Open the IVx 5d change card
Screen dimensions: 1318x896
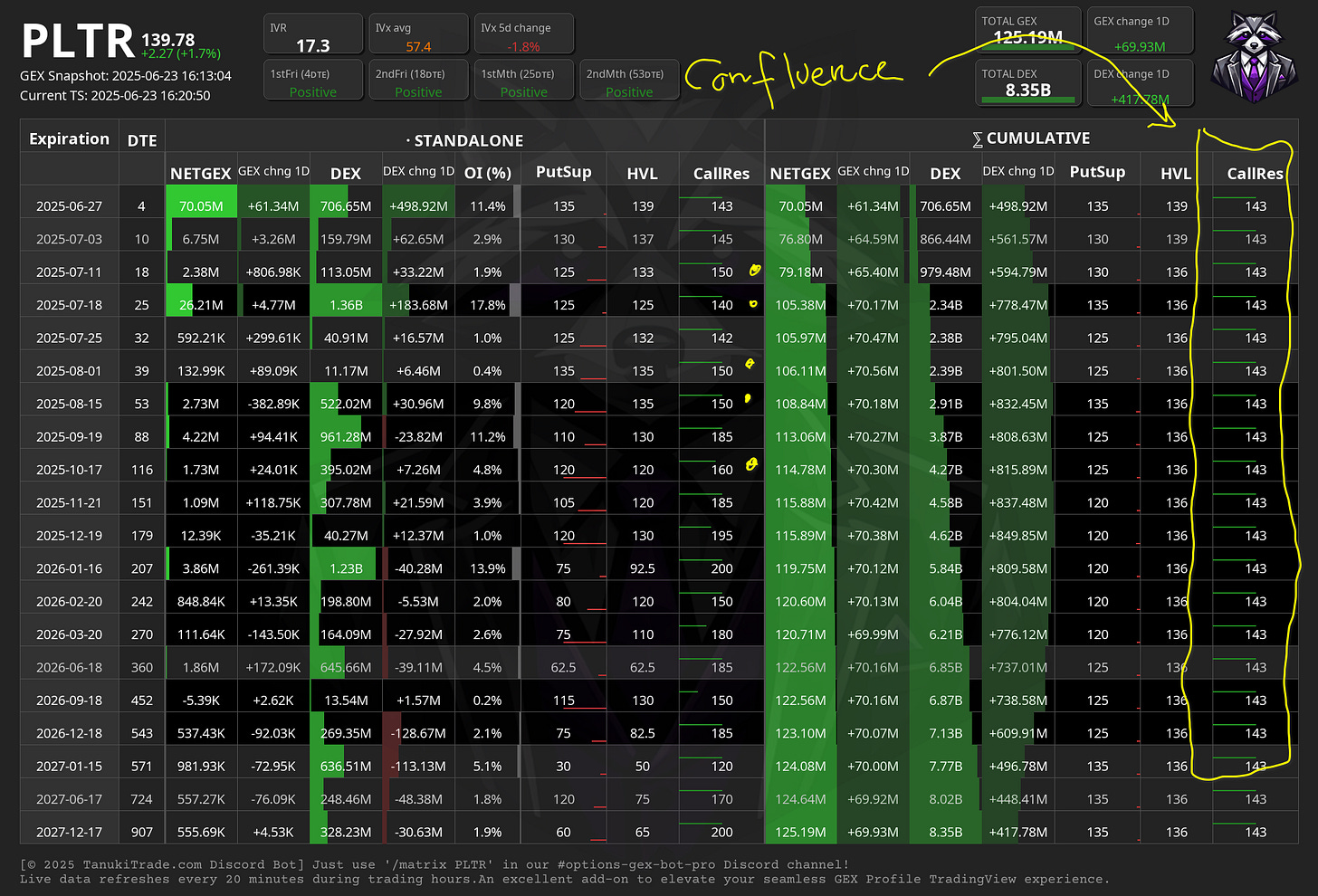pos(524,34)
